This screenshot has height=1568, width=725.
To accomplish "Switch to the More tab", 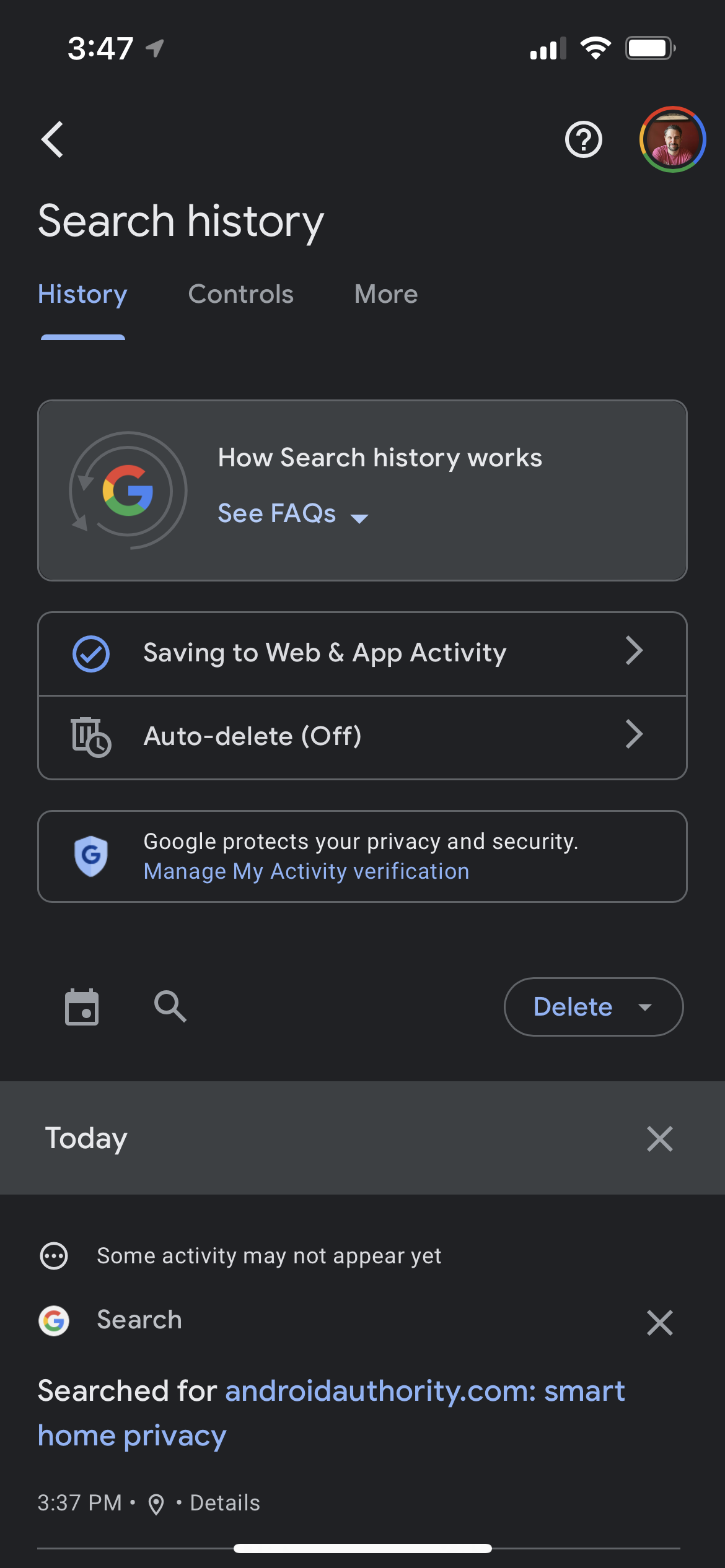I will 386,294.
